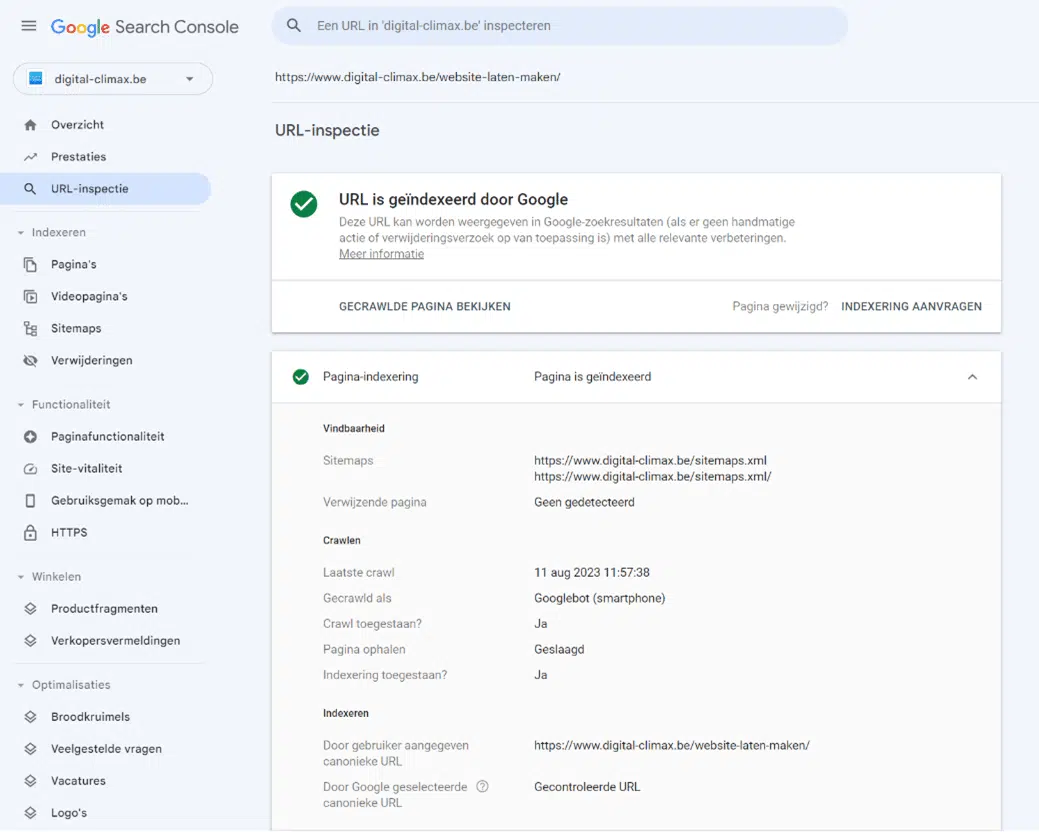
Task: Click the large green indexed status checkmark
Action: (304, 204)
